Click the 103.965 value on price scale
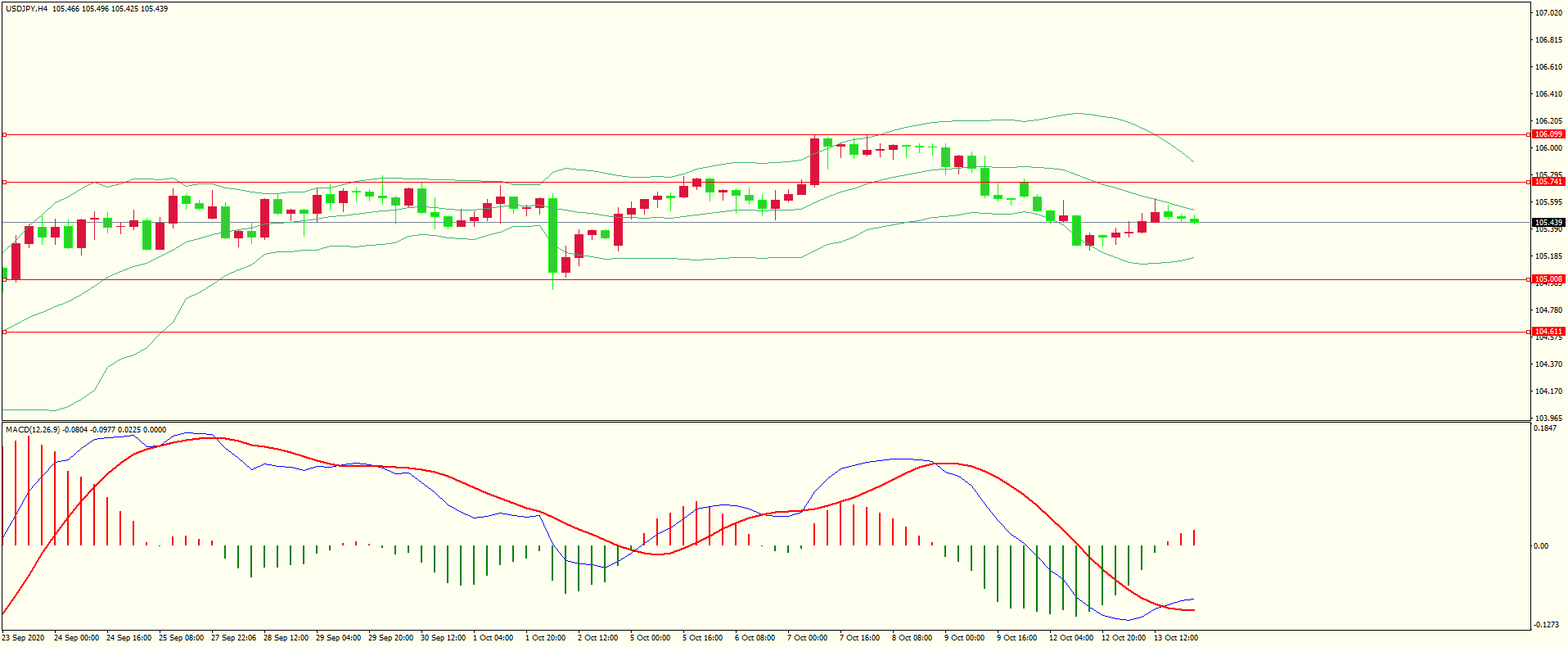The image size is (1568, 647). [x=1548, y=418]
